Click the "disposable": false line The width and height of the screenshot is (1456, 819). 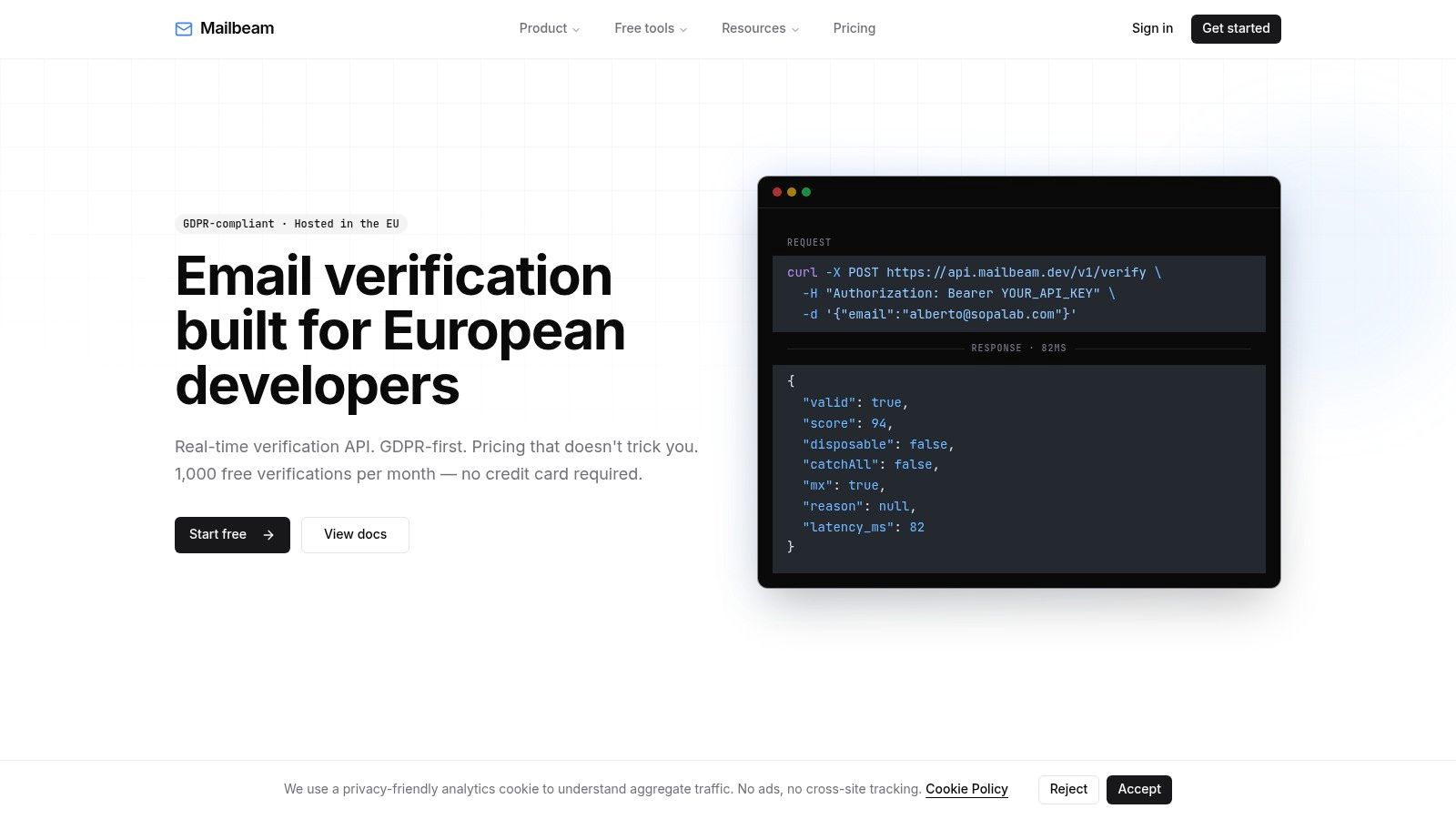pyautogui.click(x=878, y=444)
